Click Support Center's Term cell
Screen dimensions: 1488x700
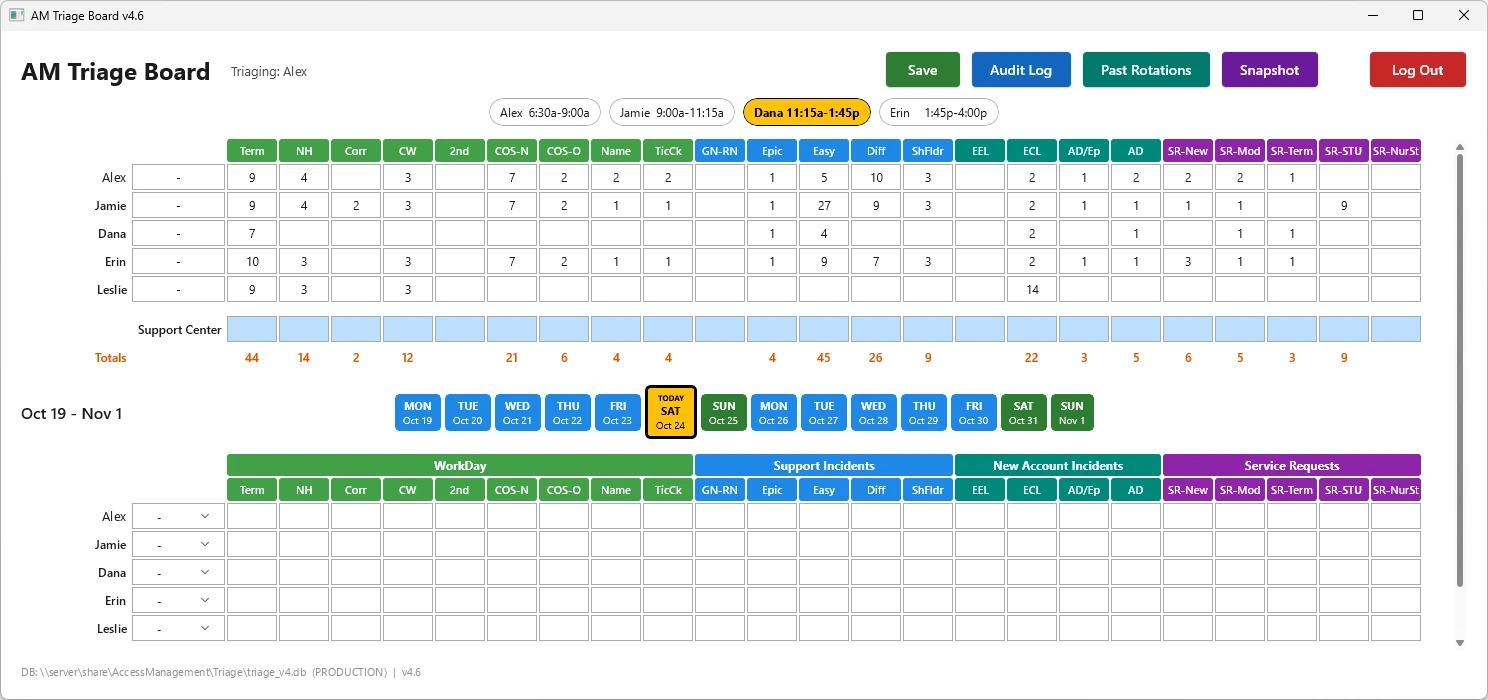(252, 329)
